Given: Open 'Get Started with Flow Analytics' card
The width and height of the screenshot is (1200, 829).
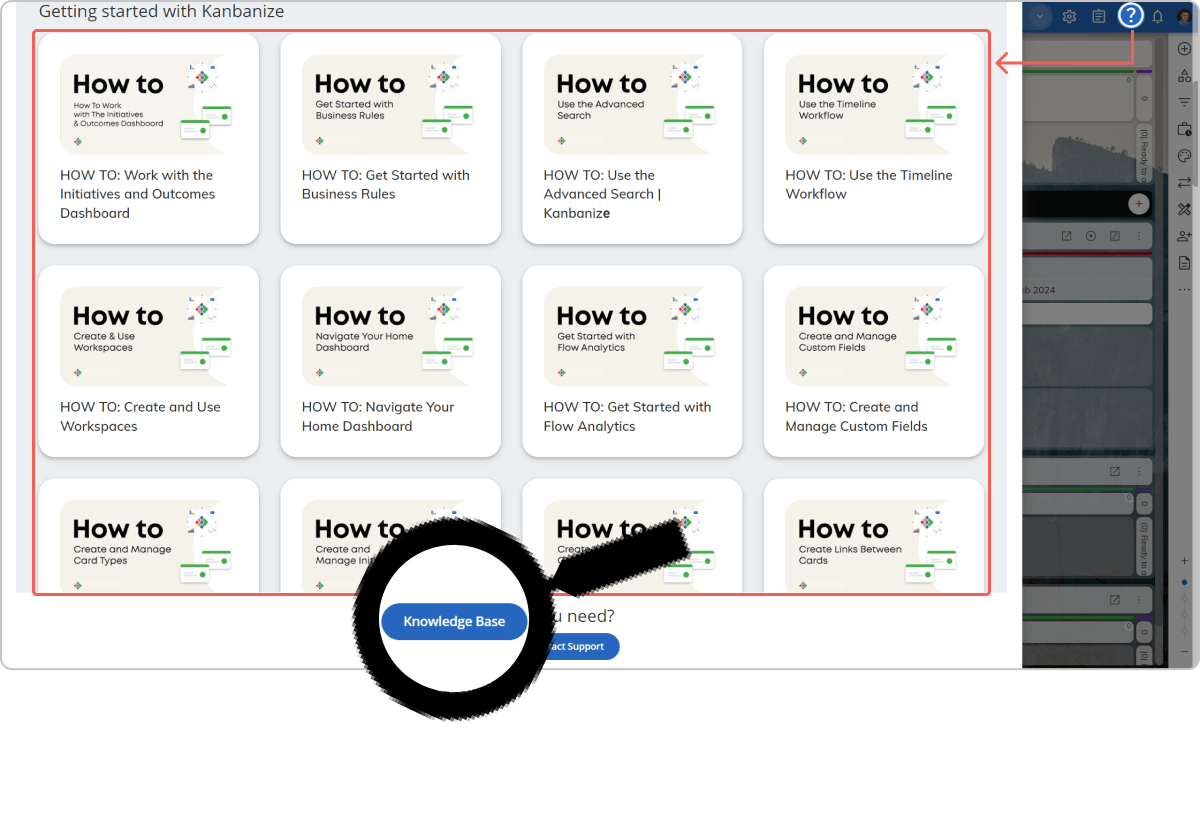Looking at the screenshot, I should coord(632,361).
